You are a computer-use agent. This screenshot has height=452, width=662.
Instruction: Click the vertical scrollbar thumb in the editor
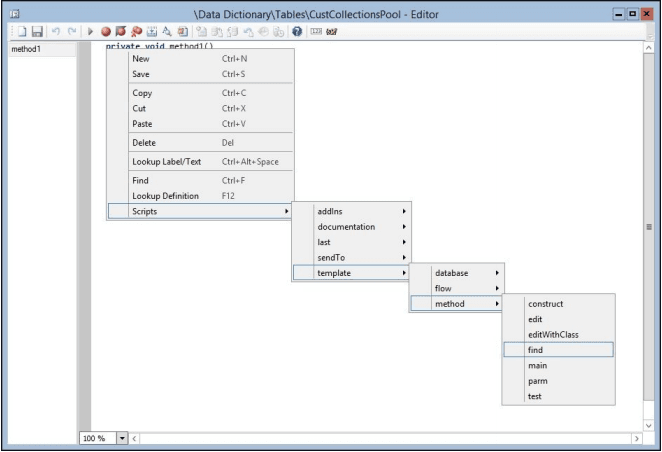tap(651, 228)
